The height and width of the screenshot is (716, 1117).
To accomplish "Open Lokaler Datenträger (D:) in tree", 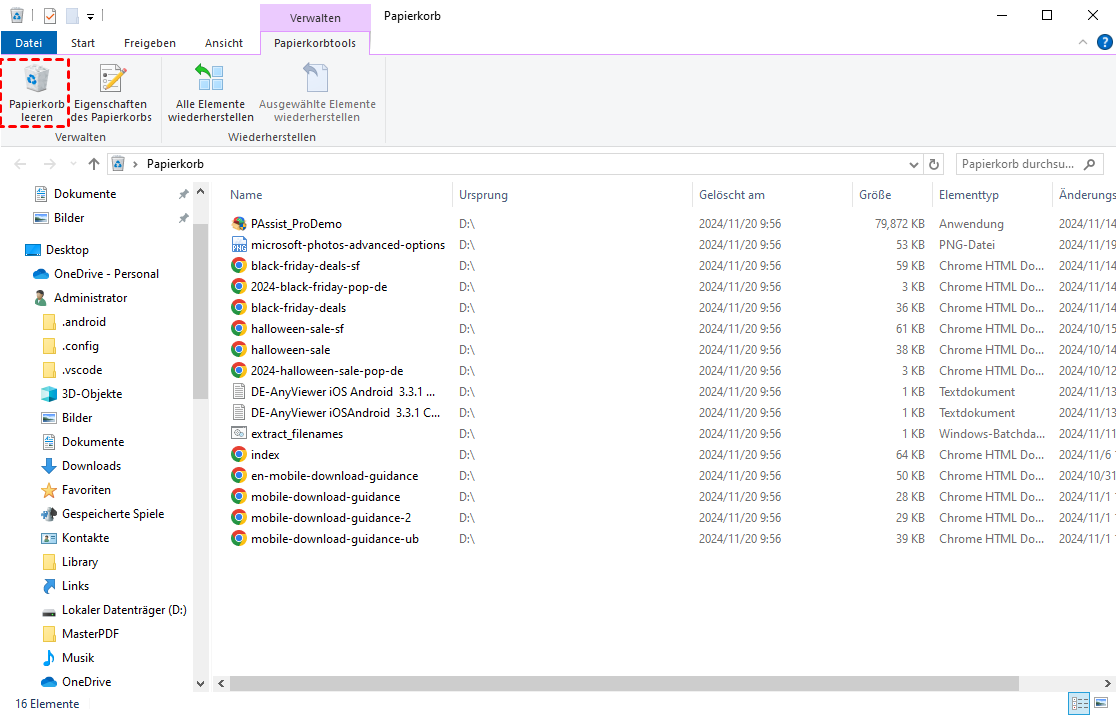I will click(124, 611).
